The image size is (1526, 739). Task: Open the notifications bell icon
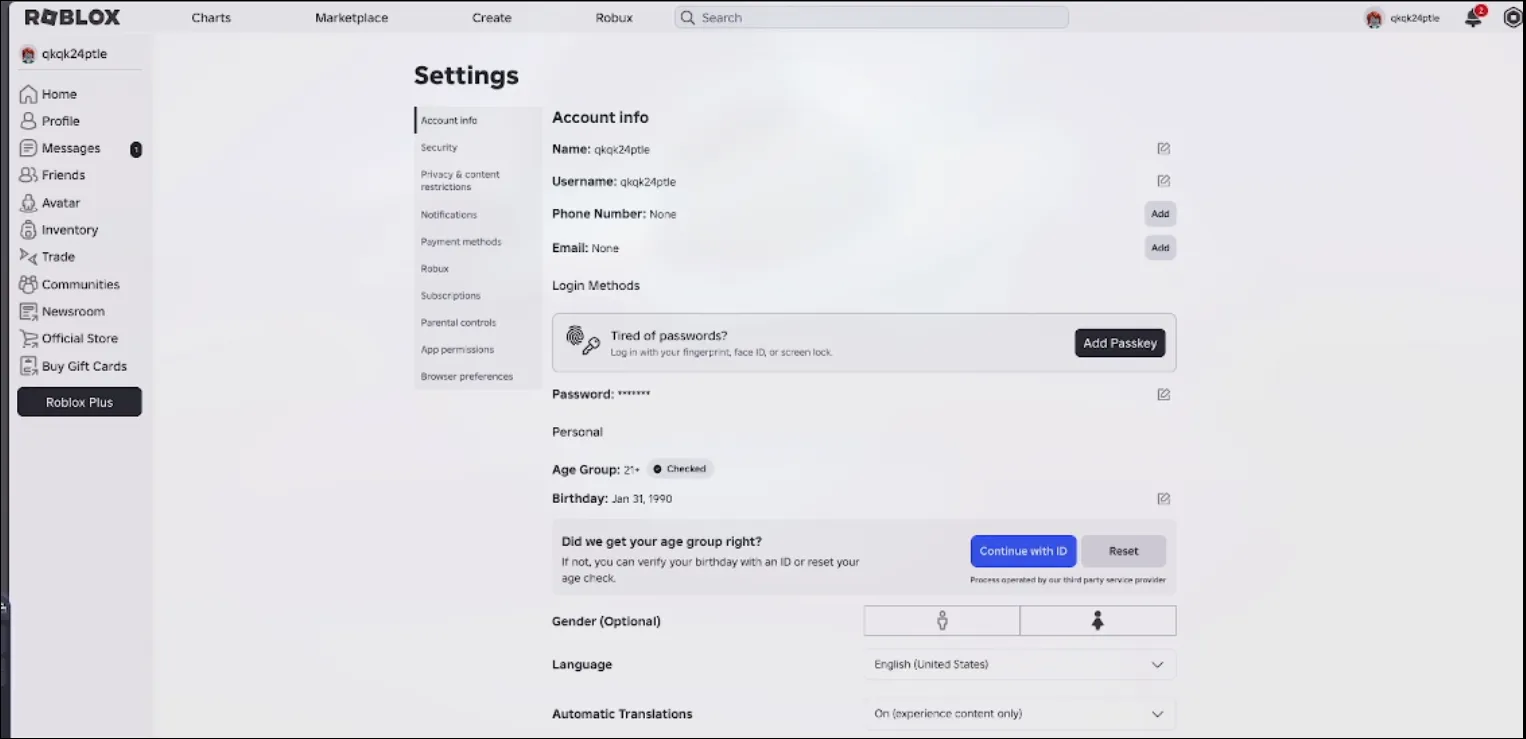[x=1473, y=18]
